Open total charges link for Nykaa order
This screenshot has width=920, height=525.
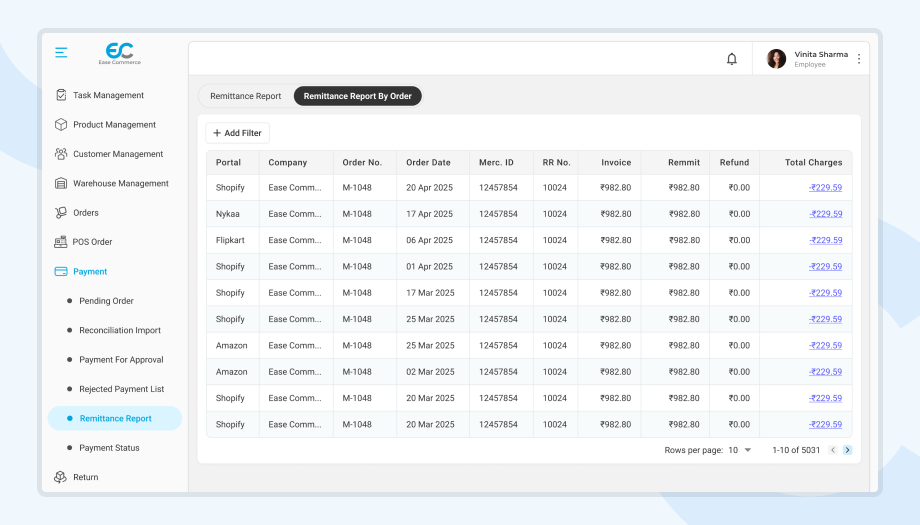pyautogui.click(x=826, y=214)
